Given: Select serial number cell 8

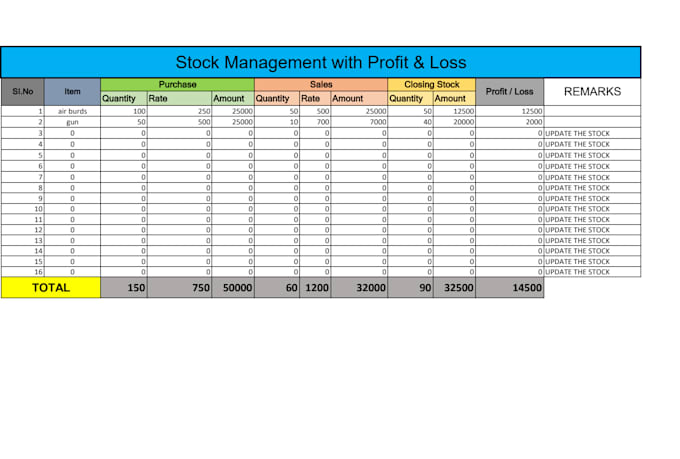Looking at the screenshot, I should (23, 188).
